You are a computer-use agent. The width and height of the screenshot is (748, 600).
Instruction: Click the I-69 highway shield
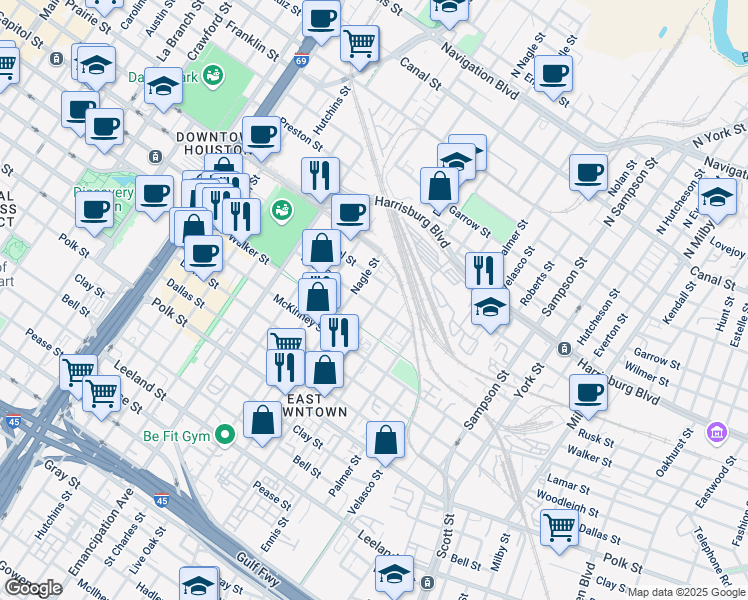point(301,60)
